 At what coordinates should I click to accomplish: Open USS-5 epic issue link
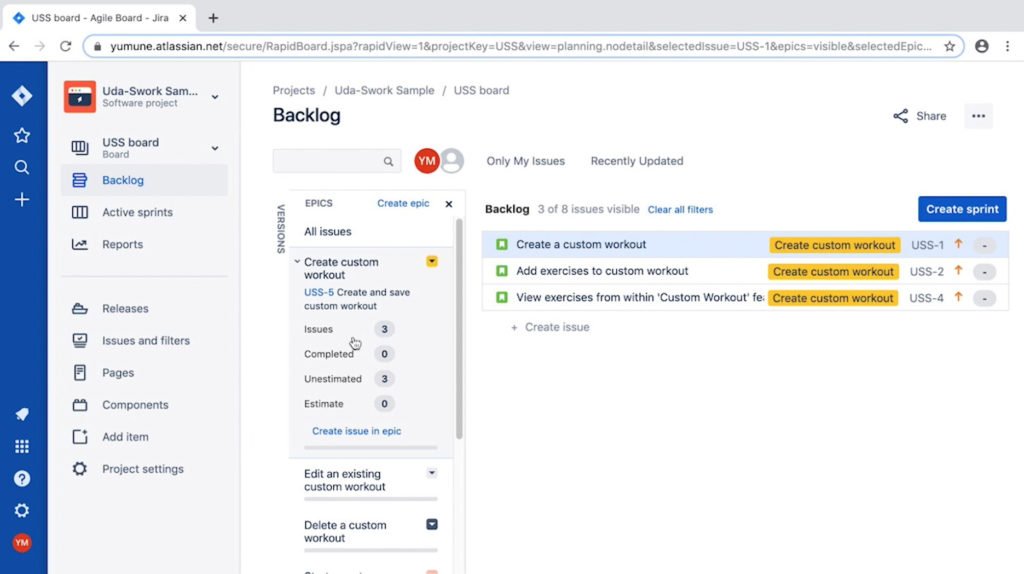click(x=319, y=292)
